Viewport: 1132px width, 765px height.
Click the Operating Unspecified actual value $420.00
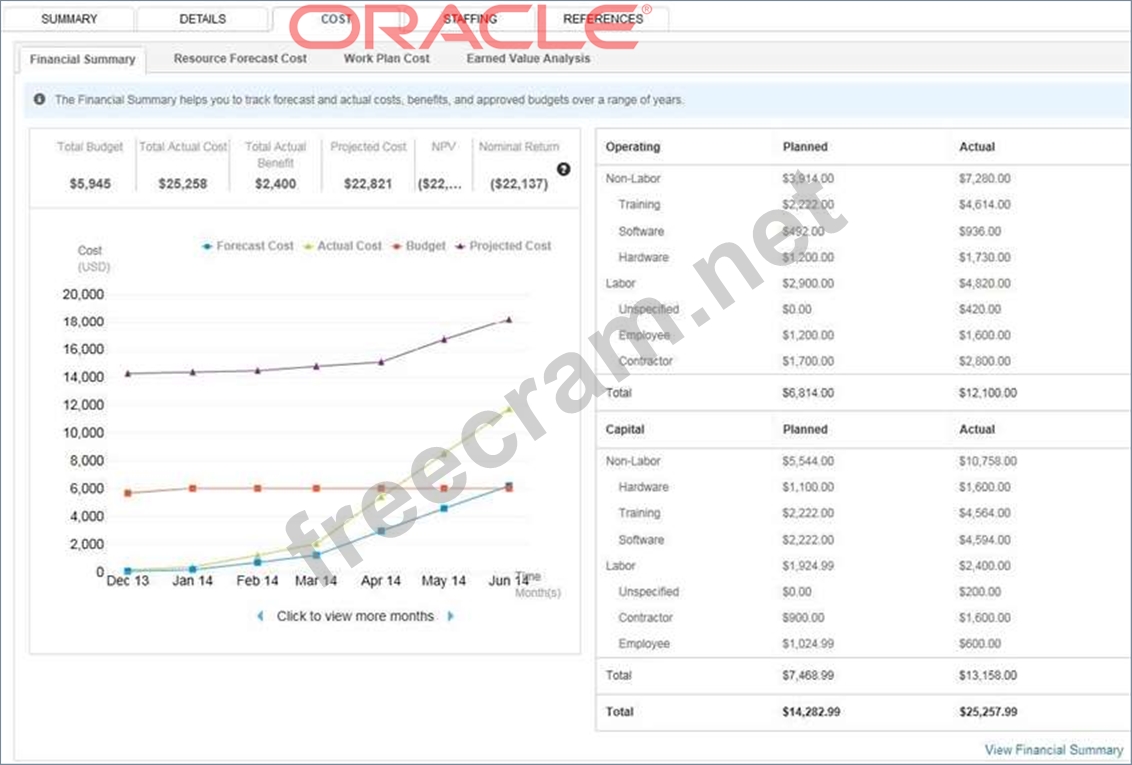pyautogui.click(x=980, y=310)
